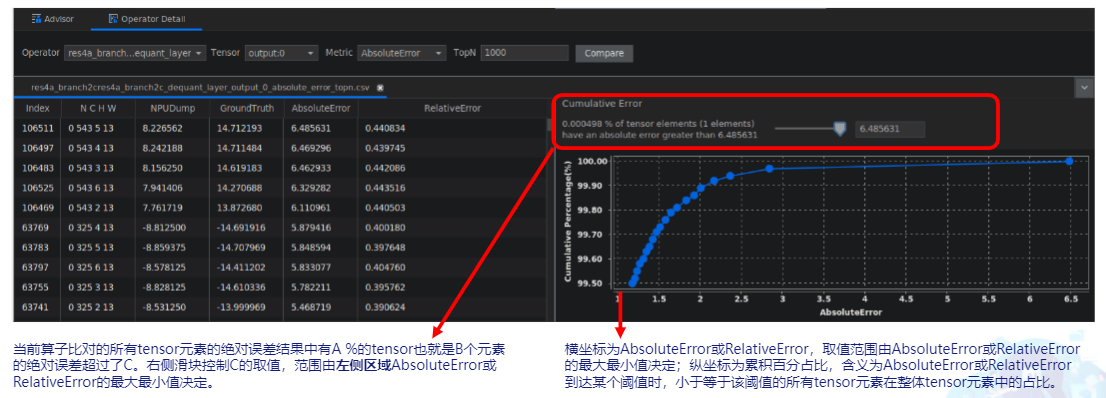The height and width of the screenshot is (398, 1106).
Task: Click the TopN 1000 input field
Action: (x=524, y=53)
